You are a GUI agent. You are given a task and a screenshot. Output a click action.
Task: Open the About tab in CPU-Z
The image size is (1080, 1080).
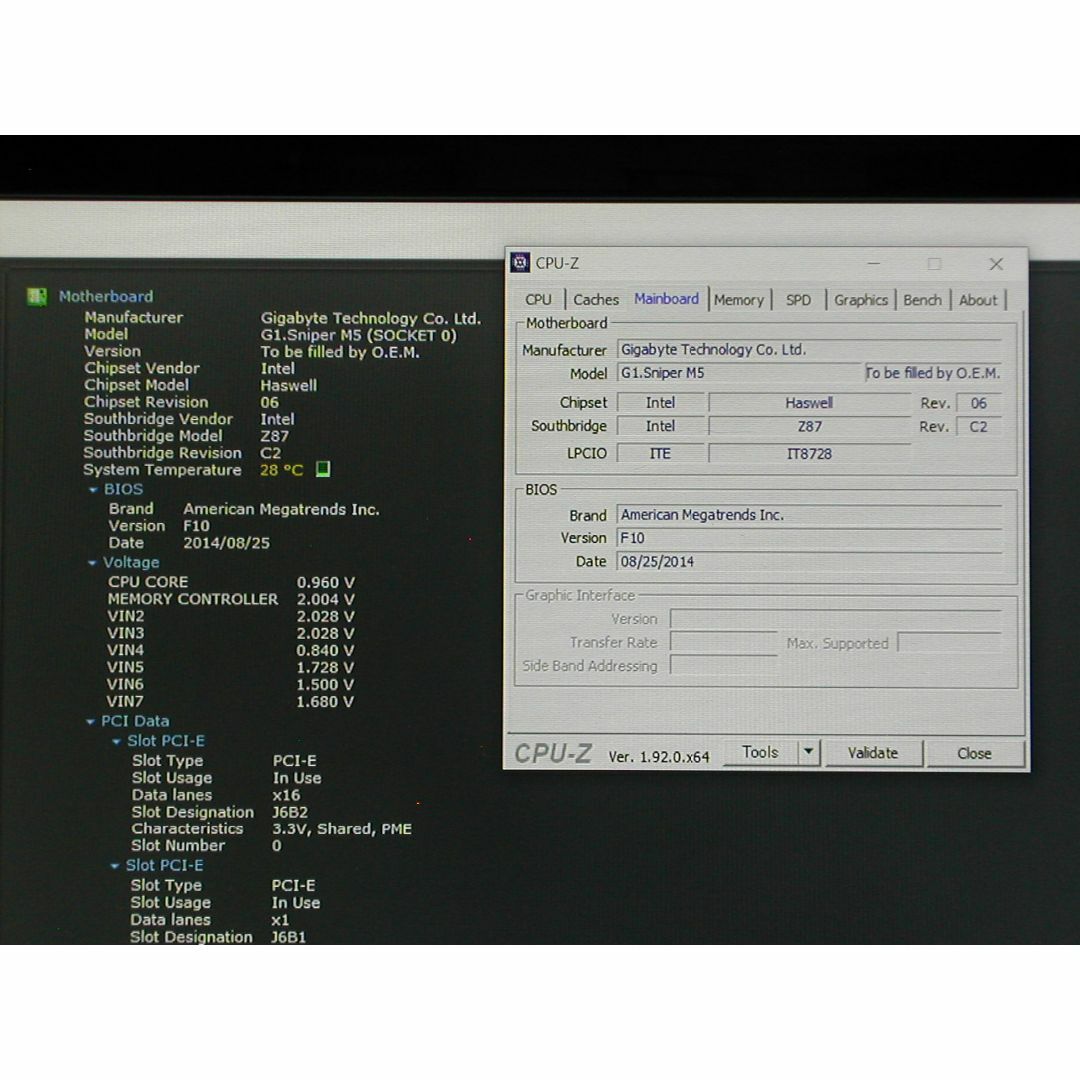(978, 300)
